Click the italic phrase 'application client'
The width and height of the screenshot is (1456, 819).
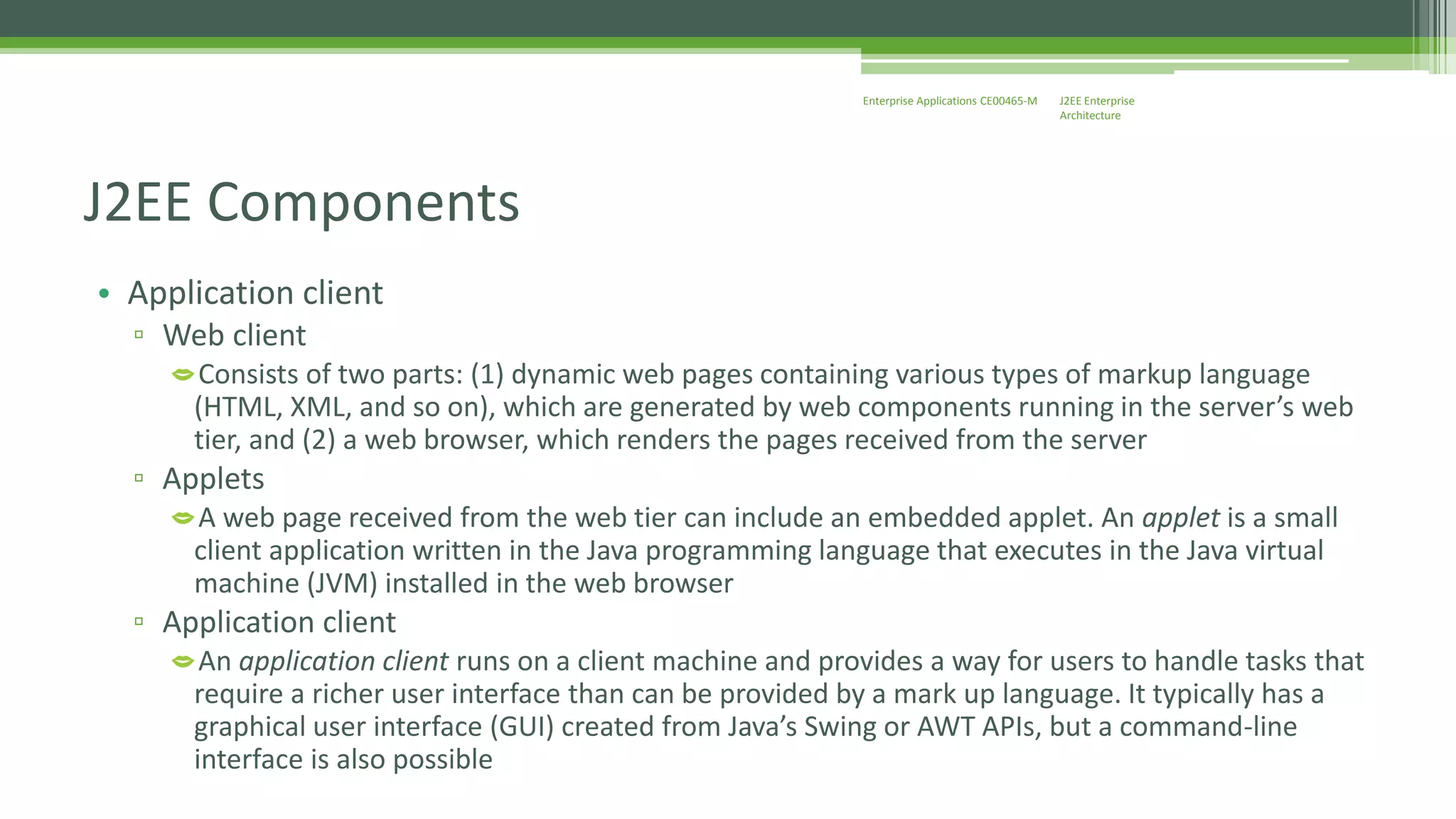(x=343, y=661)
